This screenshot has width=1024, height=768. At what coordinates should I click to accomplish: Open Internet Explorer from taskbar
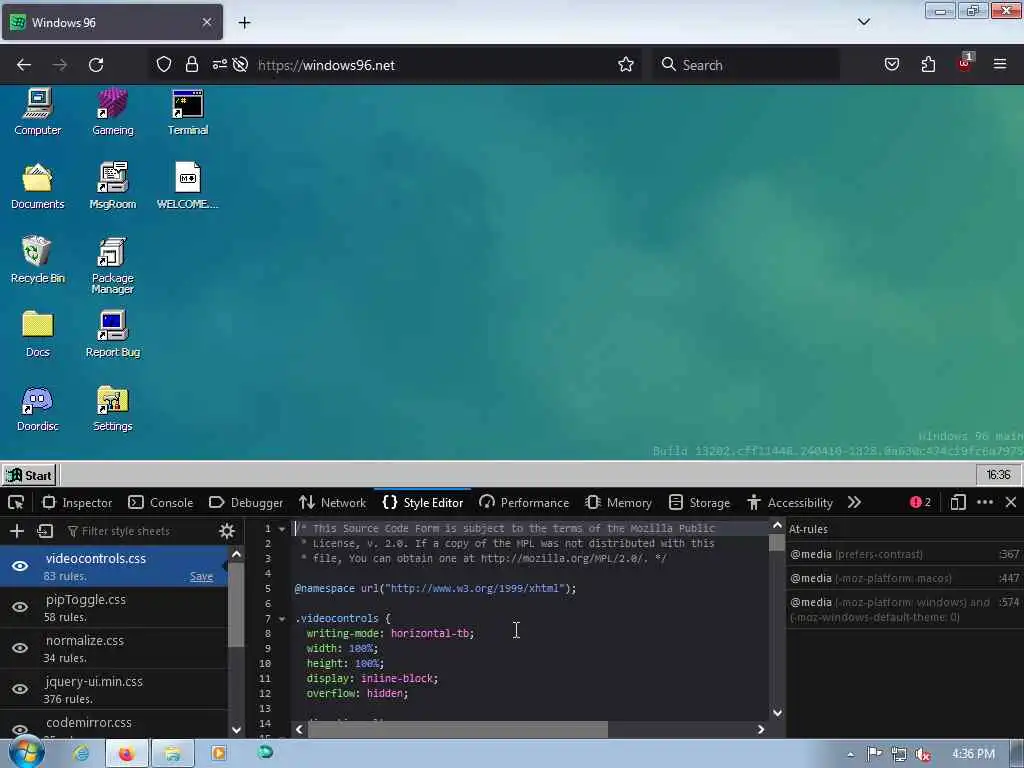pyautogui.click(x=82, y=753)
